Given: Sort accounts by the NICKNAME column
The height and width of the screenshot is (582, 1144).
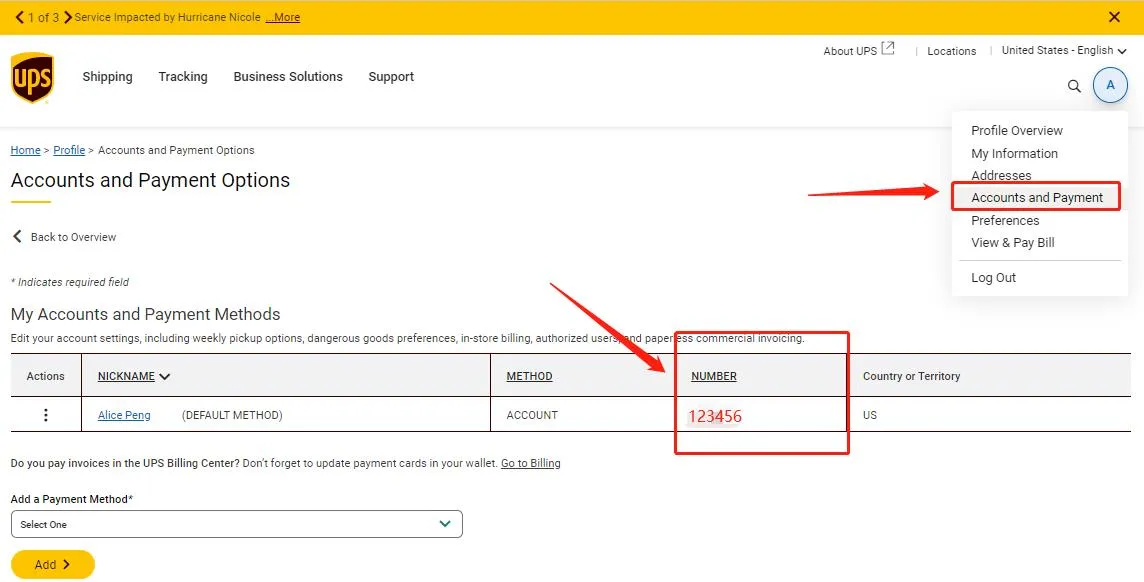Looking at the screenshot, I should [134, 376].
